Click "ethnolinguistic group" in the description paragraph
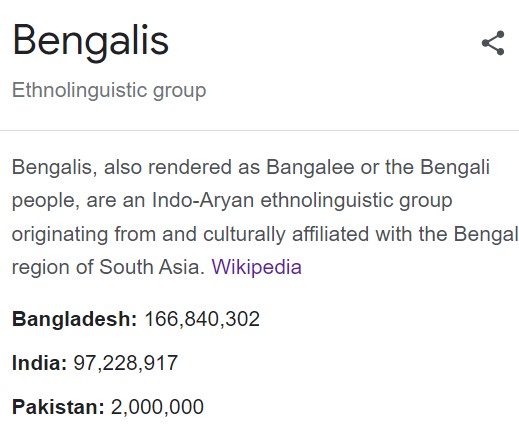519x441 pixels. click(356, 200)
